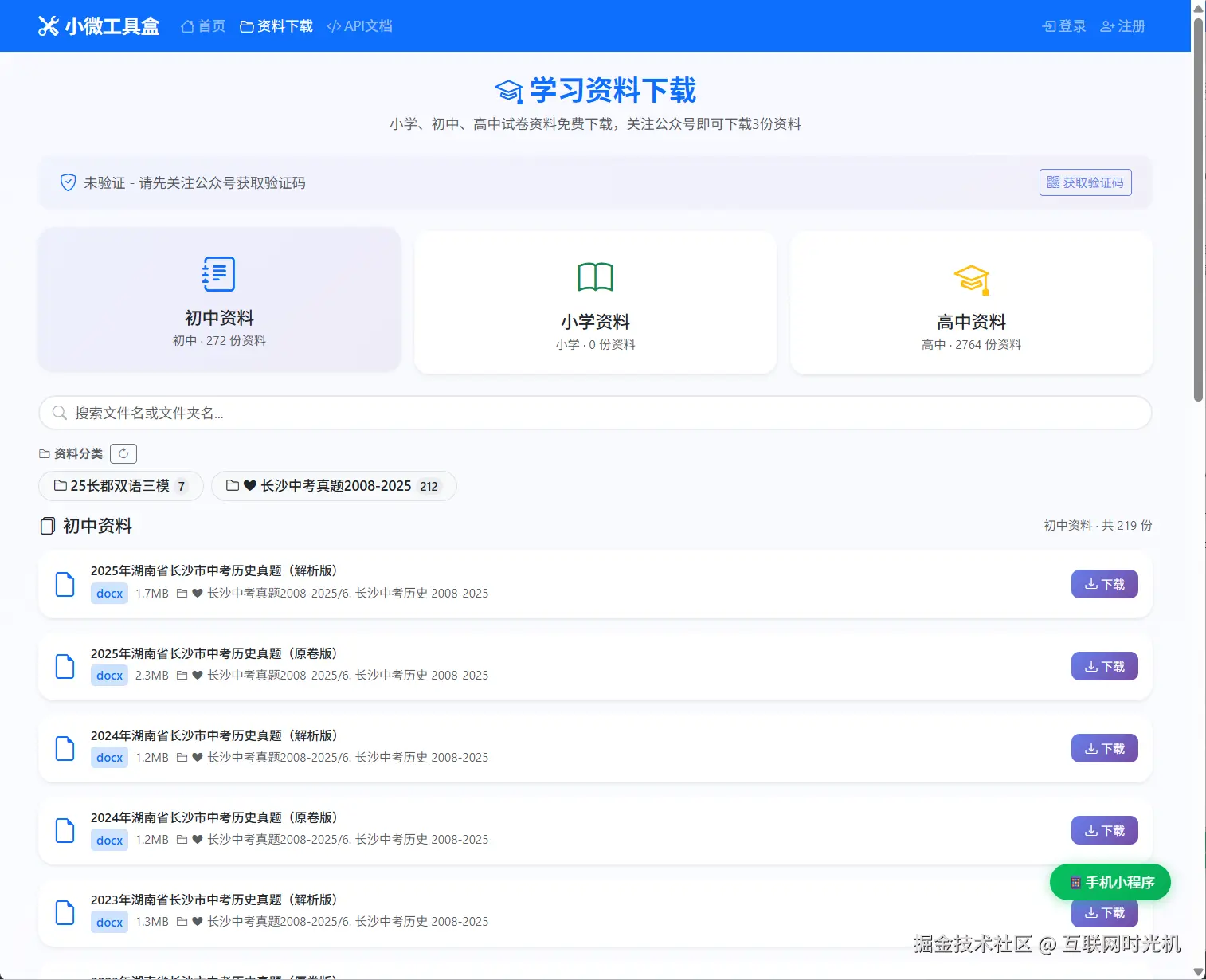This screenshot has height=980, width=1206.
Task: Click the 小微工具盒 logo icon
Action: click(x=48, y=26)
